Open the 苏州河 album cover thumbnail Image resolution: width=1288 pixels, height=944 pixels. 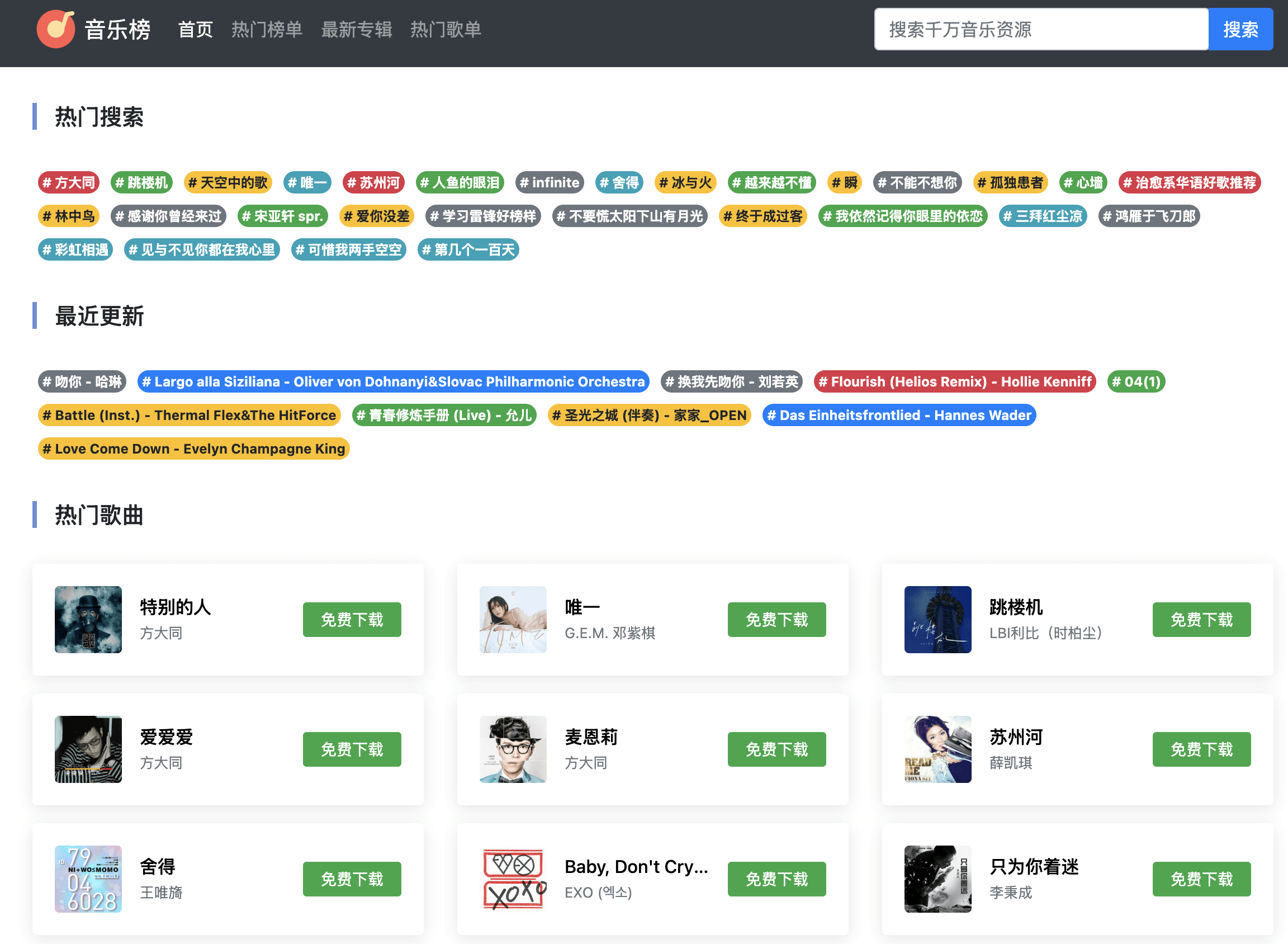pyautogui.click(x=938, y=749)
